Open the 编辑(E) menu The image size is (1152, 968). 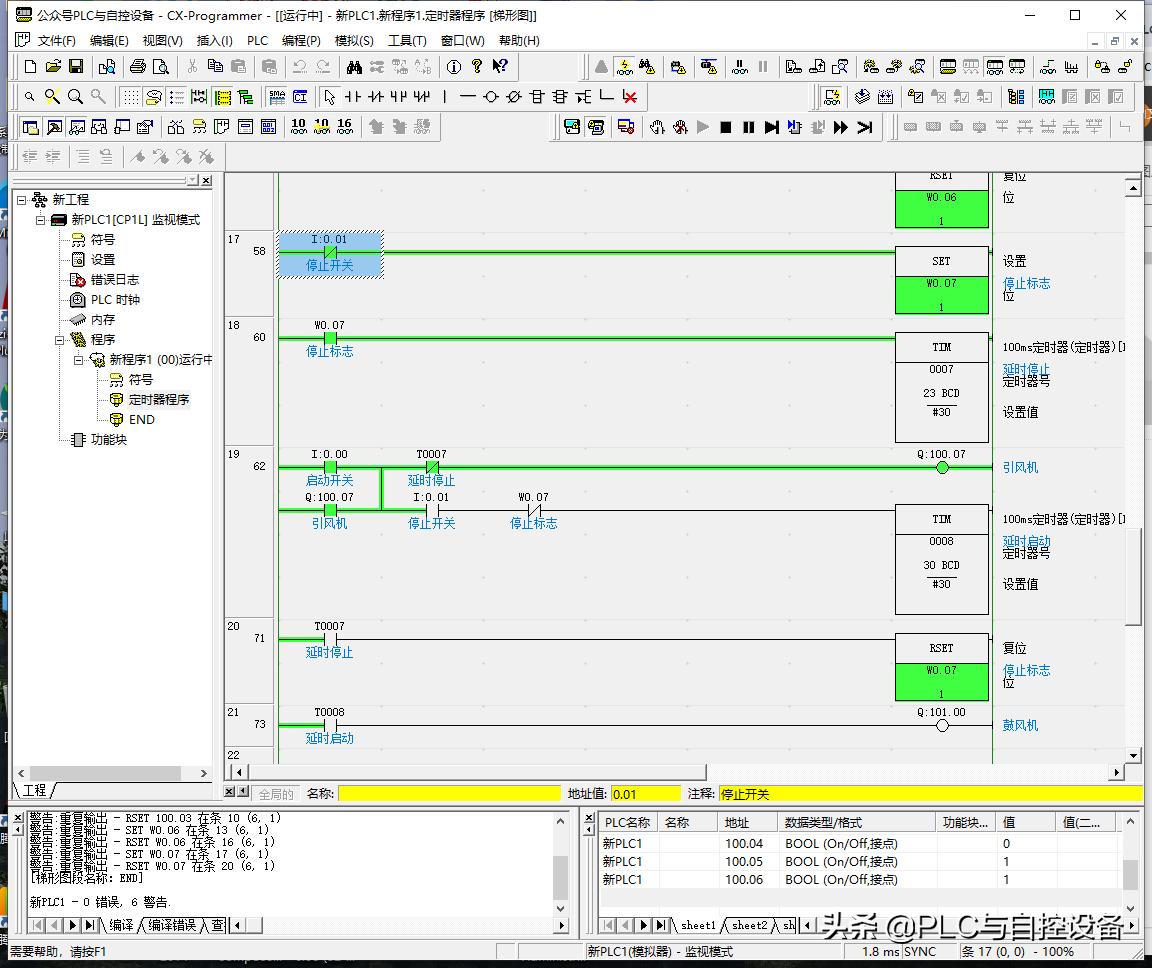109,40
